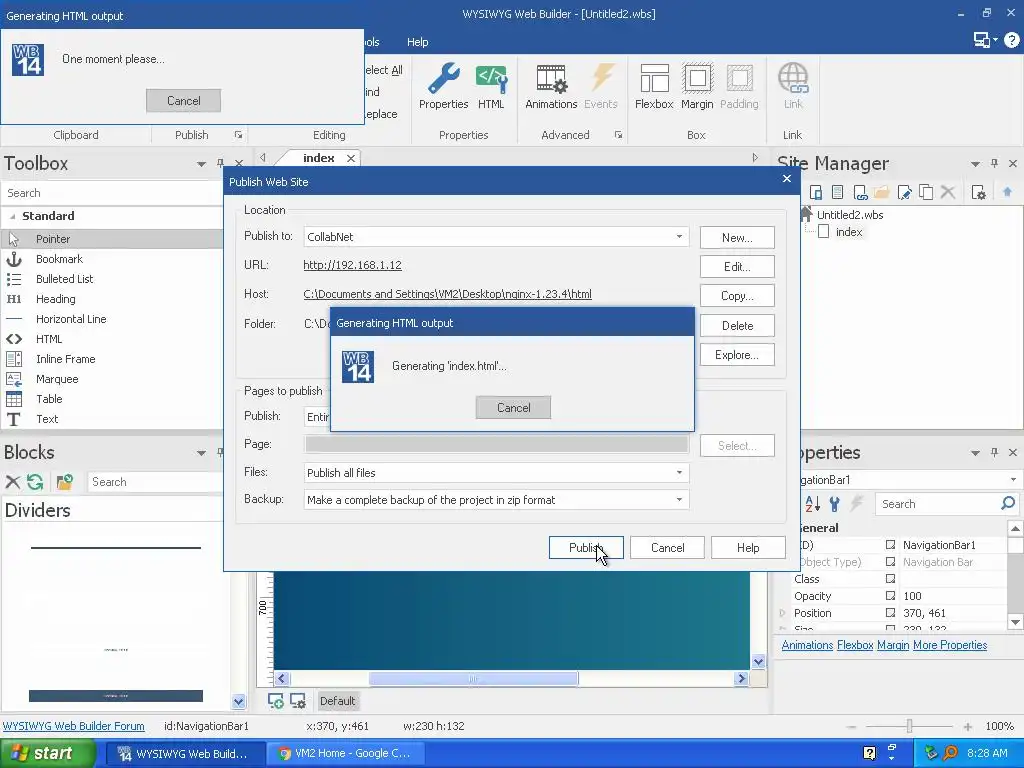Toggle the Object Type property marker box
1024x768 pixels.
(x=890, y=562)
